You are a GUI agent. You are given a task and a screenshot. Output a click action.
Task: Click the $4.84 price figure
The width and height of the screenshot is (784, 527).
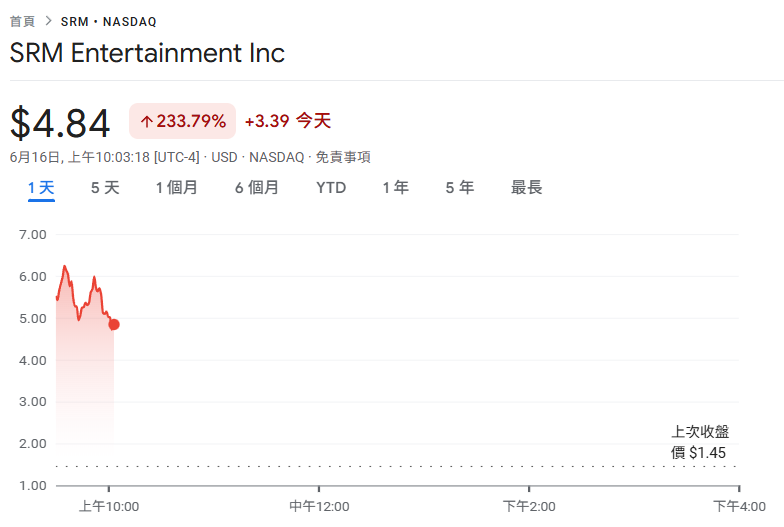60,122
